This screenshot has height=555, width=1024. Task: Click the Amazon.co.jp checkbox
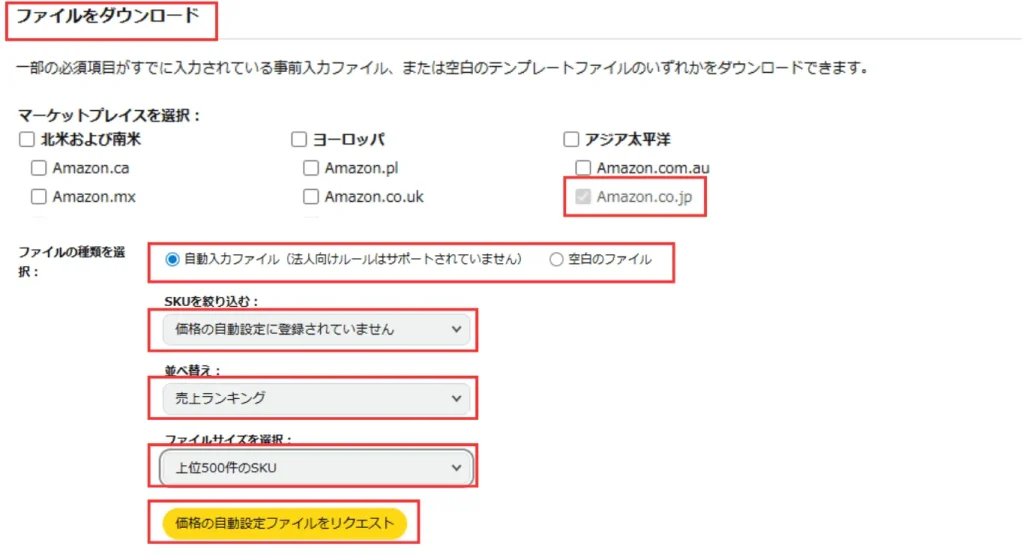coord(583,197)
